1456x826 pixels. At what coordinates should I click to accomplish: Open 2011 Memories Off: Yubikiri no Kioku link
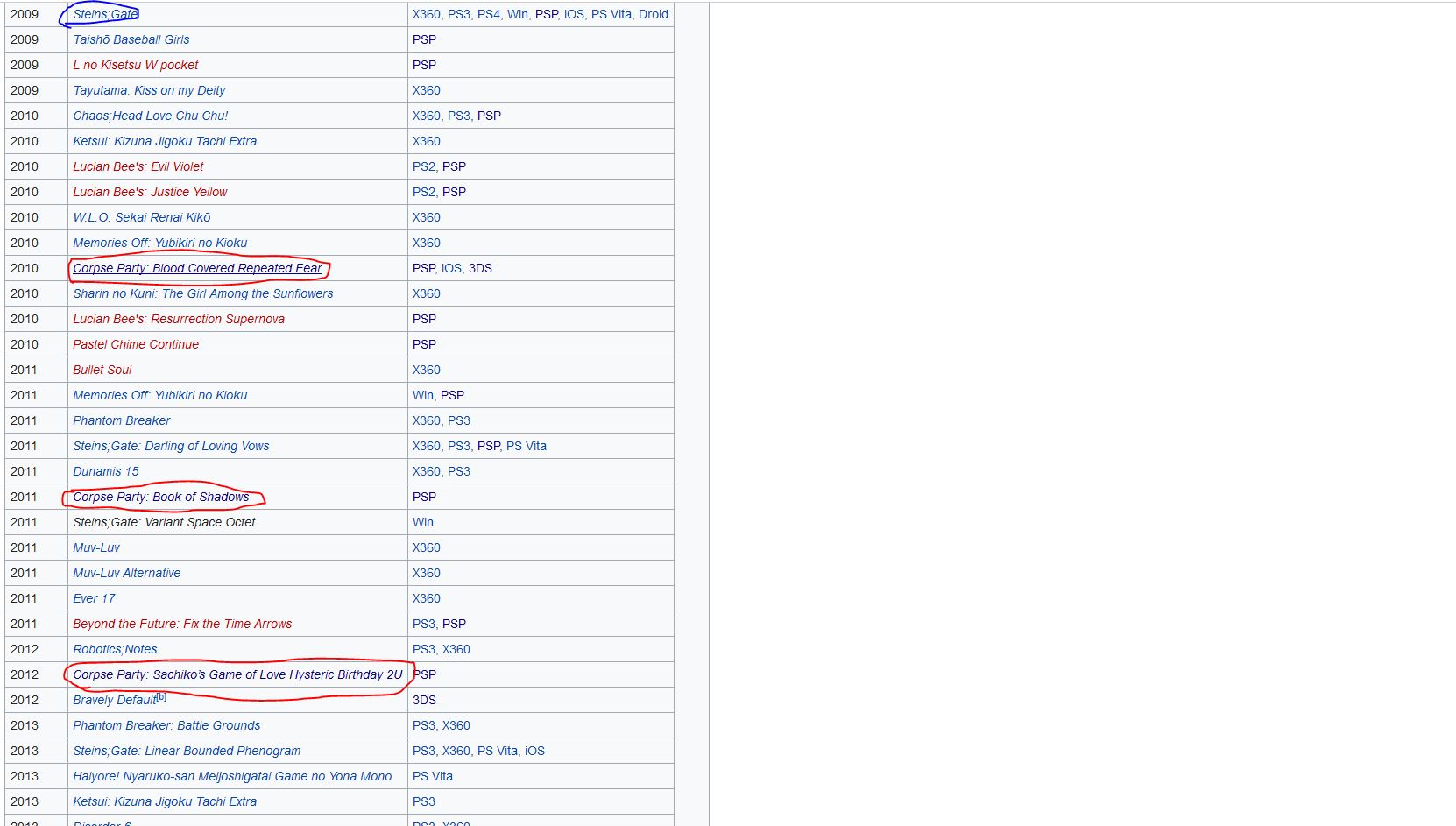click(x=160, y=395)
